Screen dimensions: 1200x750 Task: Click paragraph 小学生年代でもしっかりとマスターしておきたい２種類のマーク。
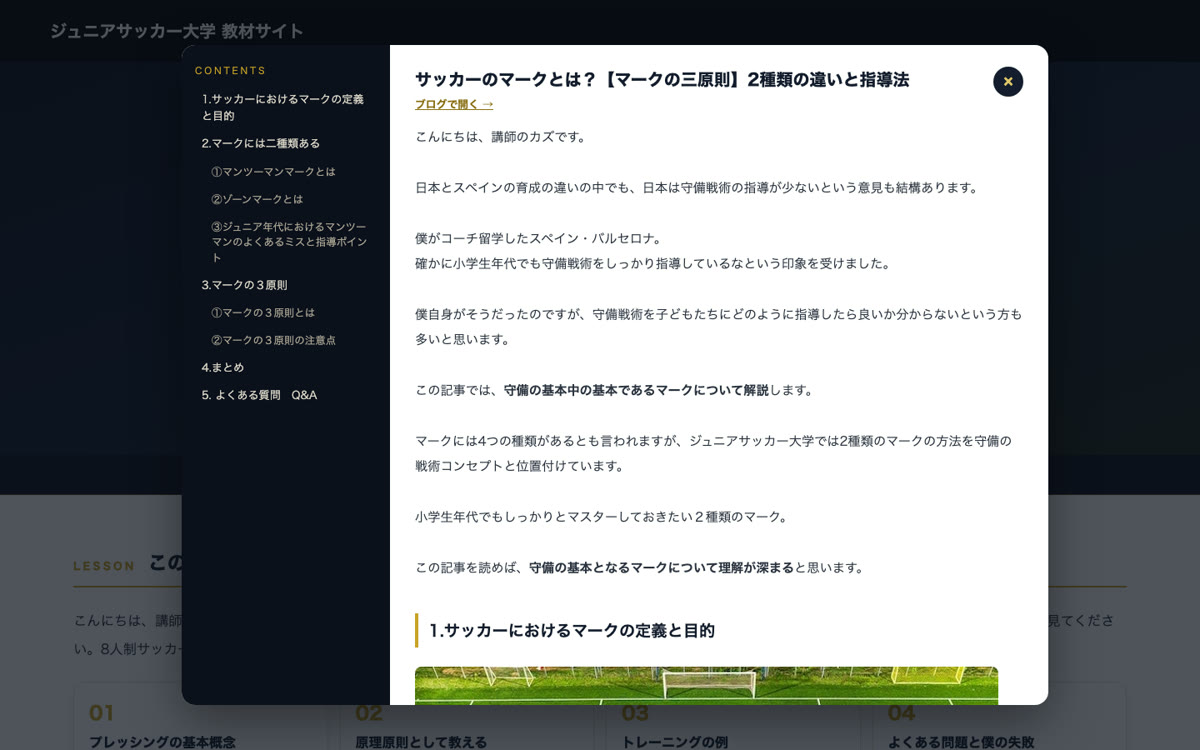604,517
